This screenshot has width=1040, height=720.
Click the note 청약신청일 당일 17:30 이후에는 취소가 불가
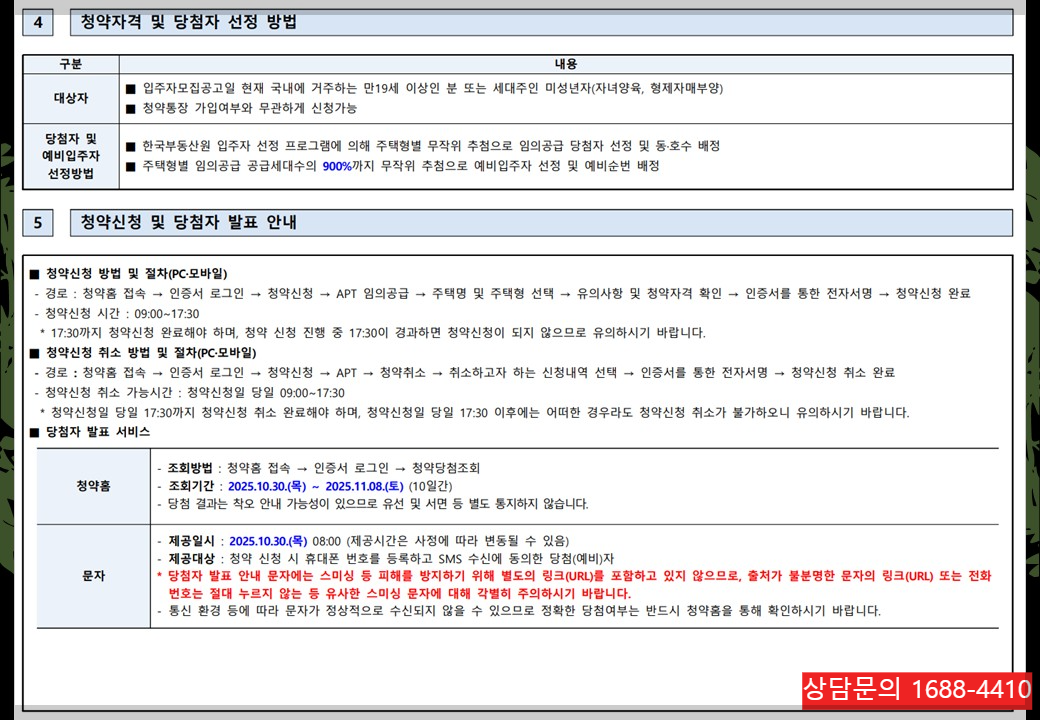474,412
